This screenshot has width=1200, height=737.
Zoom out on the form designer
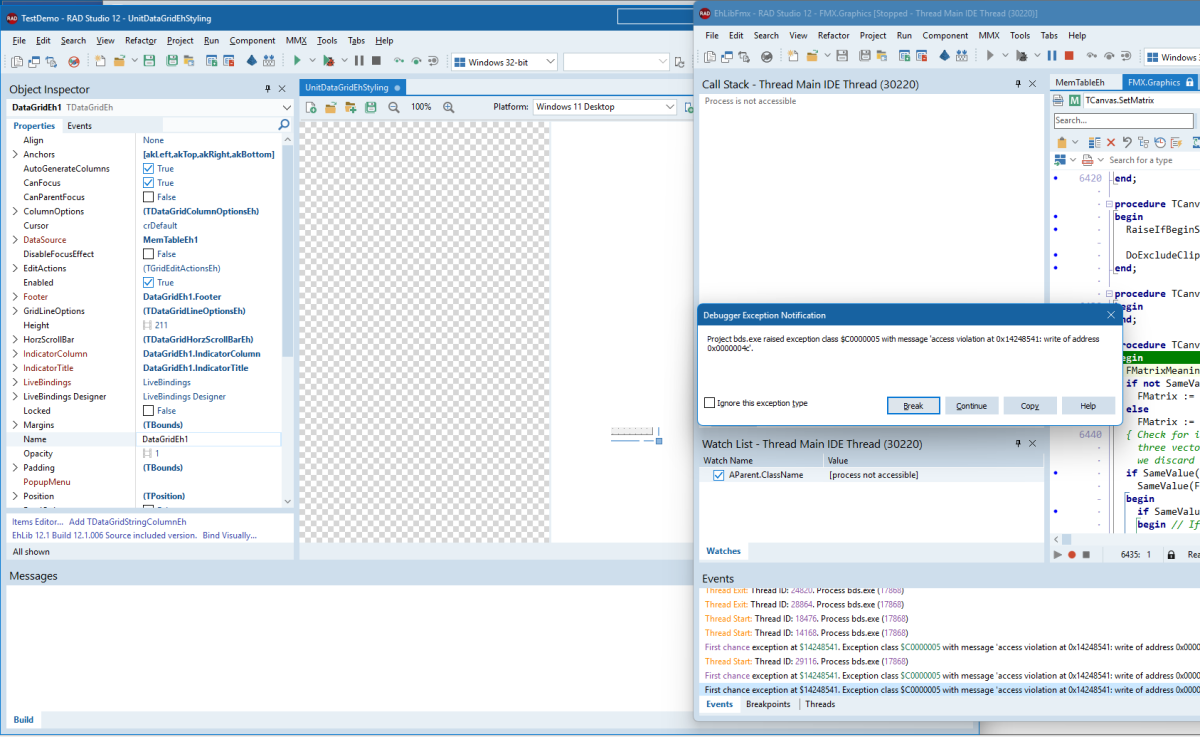tap(393, 107)
